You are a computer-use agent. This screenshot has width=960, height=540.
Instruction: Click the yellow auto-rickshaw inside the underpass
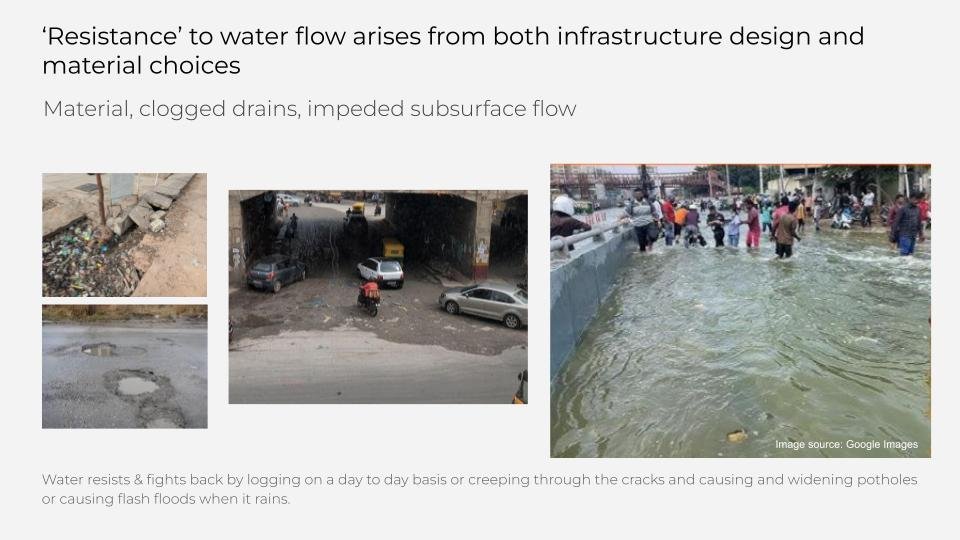pyautogui.click(x=393, y=248)
